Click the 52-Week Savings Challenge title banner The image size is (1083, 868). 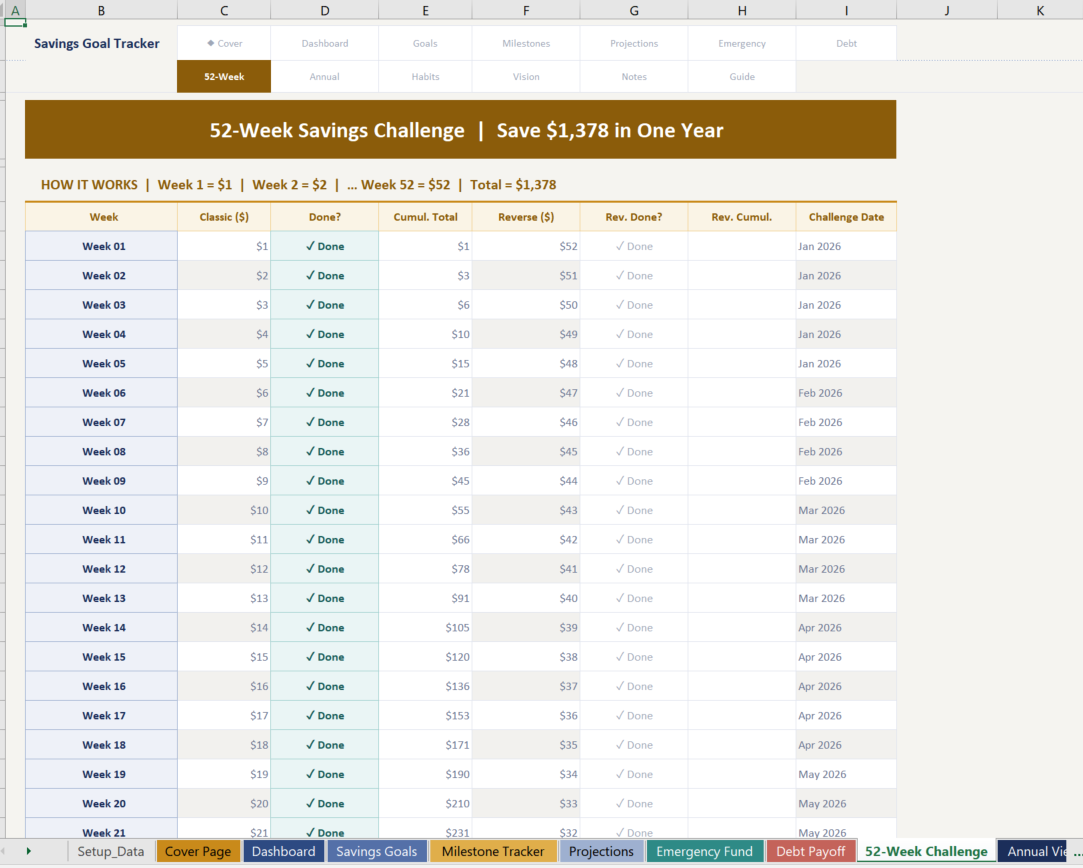pyautogui.click(x=461, y=130)
